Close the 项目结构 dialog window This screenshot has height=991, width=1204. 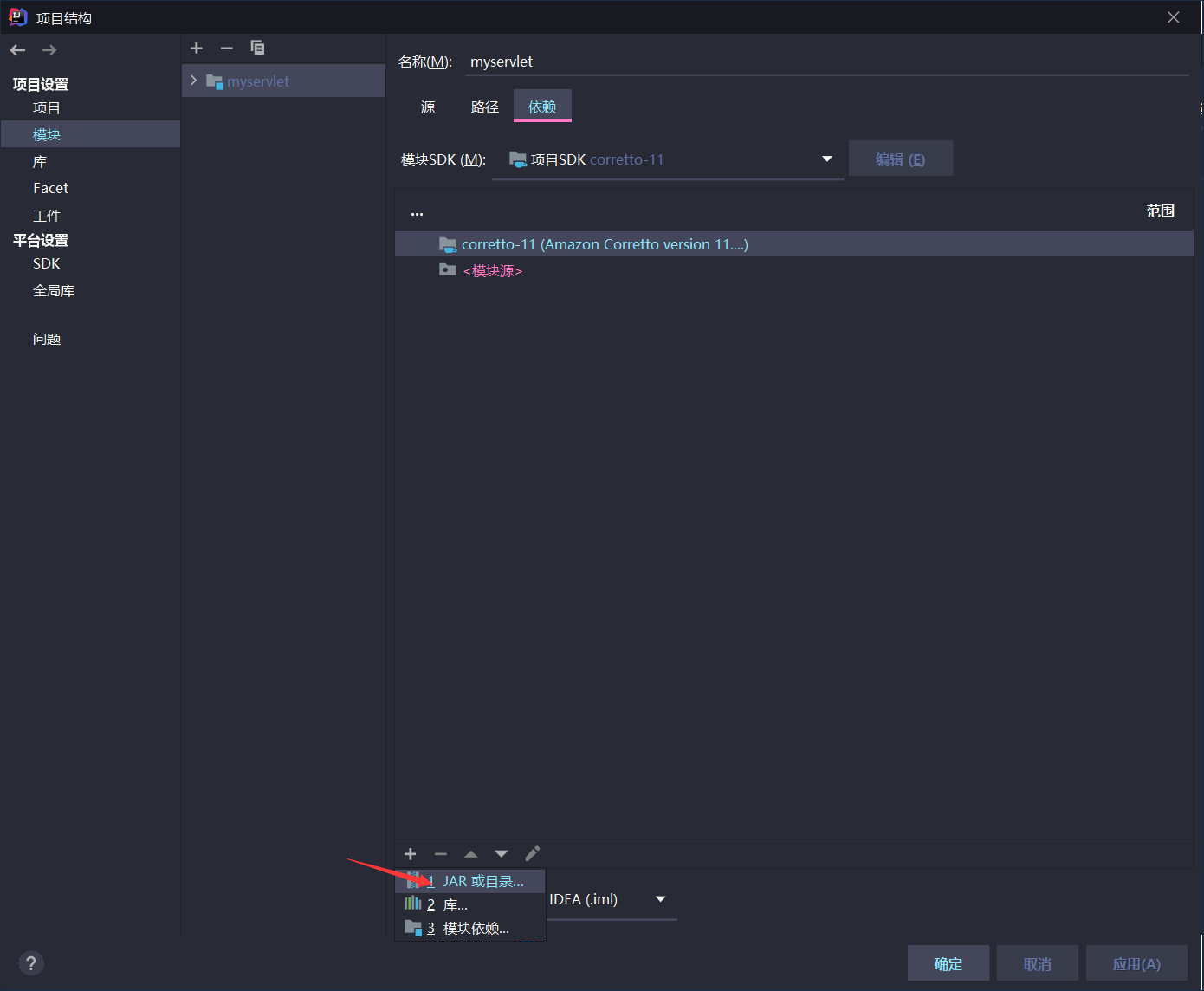[x=1174, y=17]
